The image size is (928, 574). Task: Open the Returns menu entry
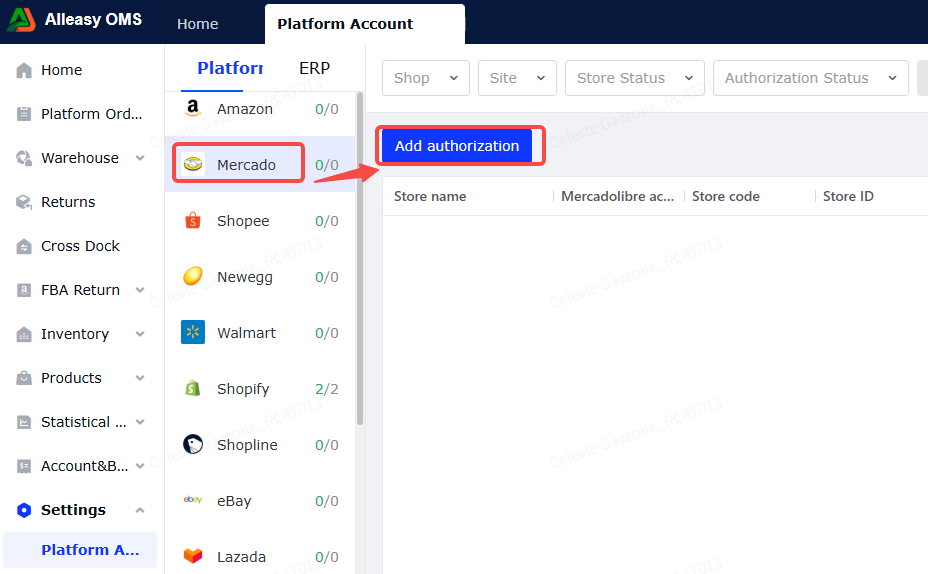tap(68, 202)
